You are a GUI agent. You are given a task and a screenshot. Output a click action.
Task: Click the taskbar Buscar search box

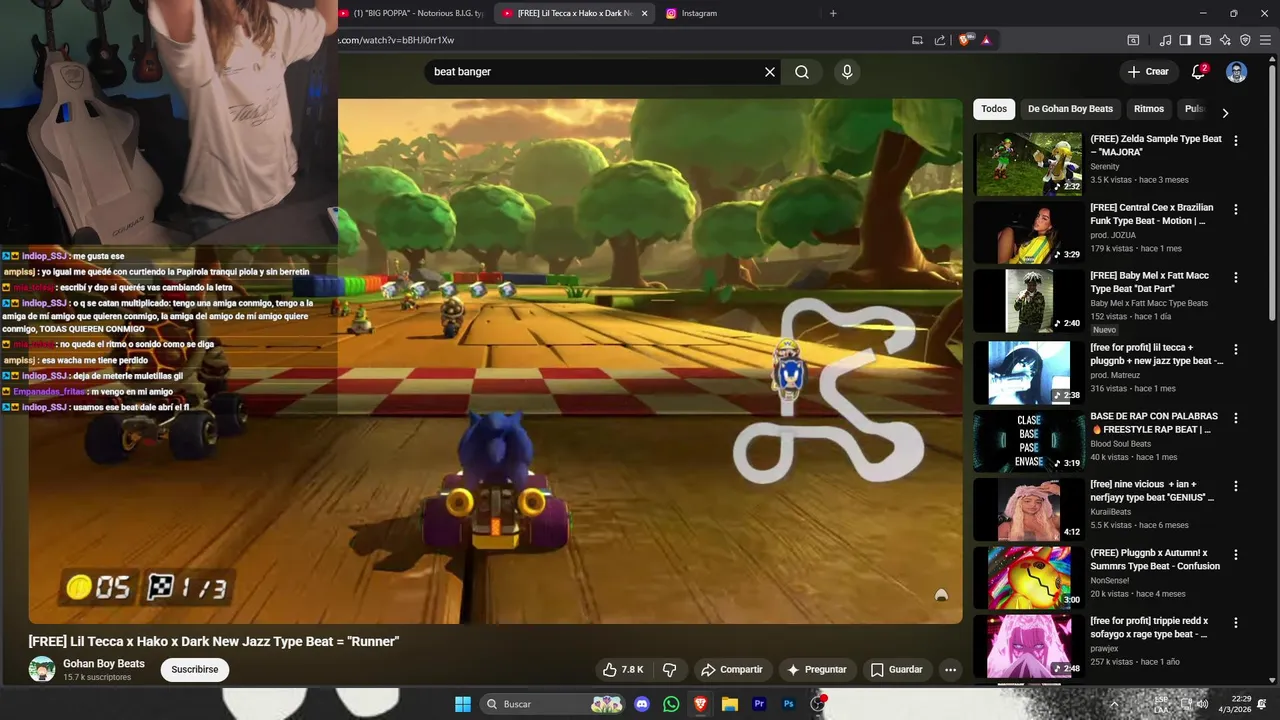(553, 704)
